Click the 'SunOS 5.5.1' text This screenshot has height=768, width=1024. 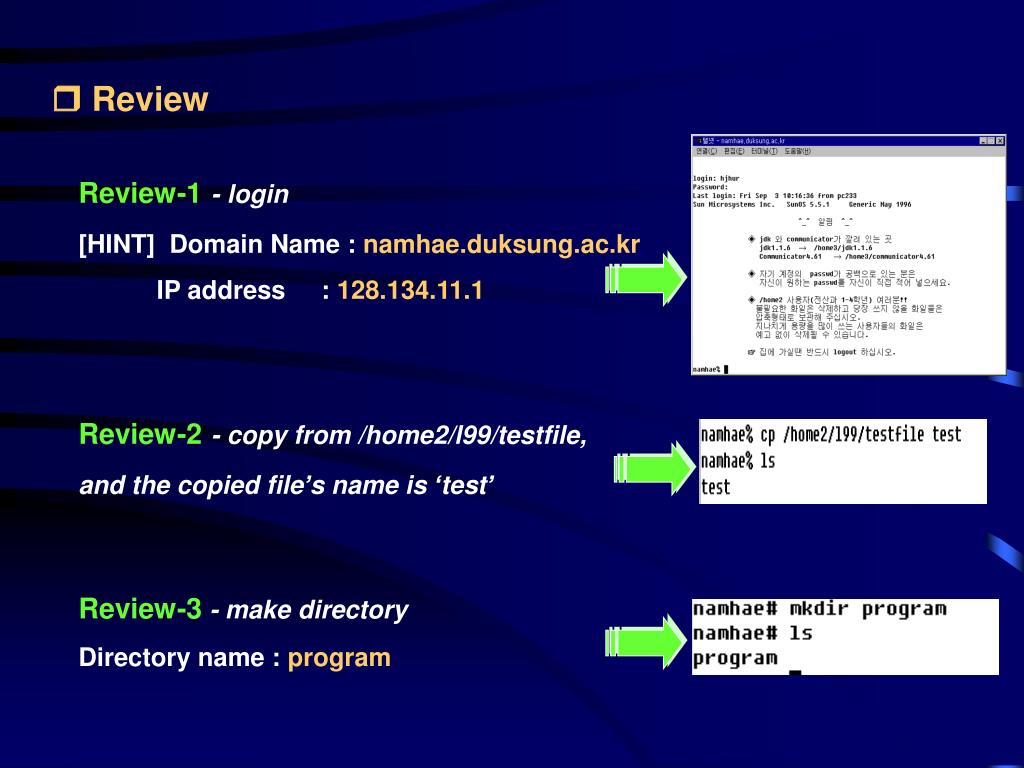(x=808, y=204)
